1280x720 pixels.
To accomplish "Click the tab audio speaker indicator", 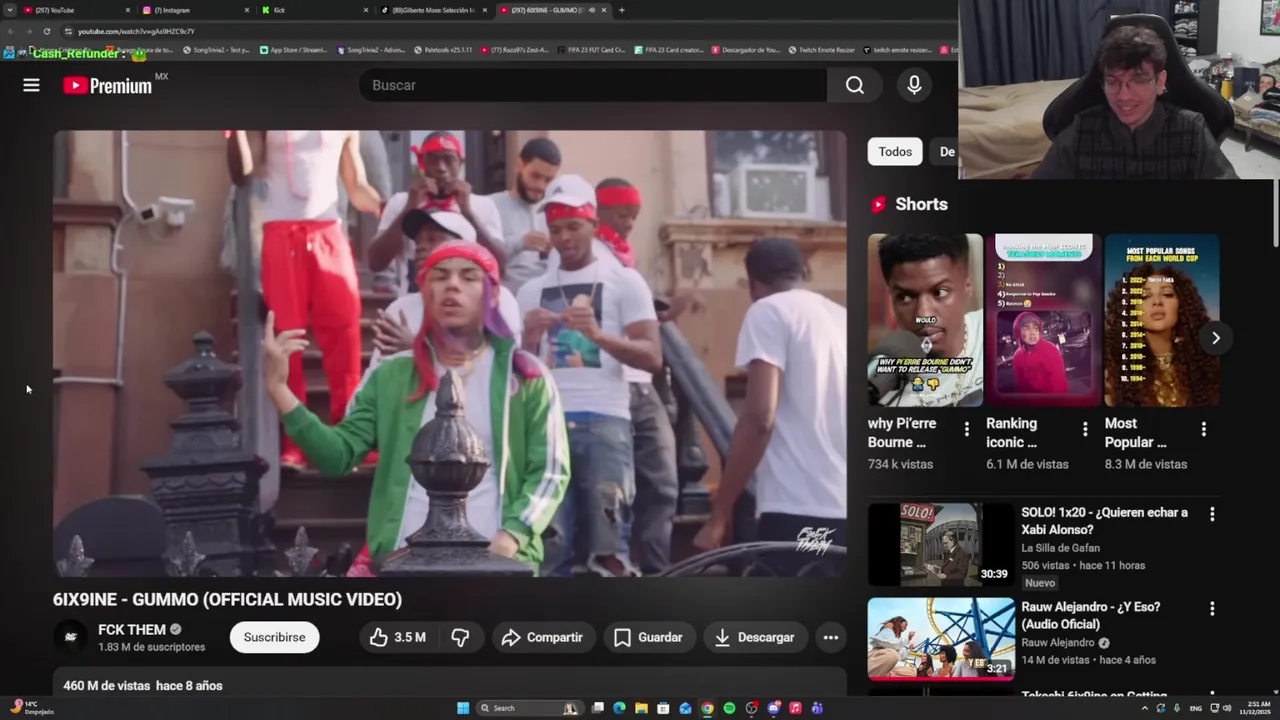I will (x=592, y=10).
